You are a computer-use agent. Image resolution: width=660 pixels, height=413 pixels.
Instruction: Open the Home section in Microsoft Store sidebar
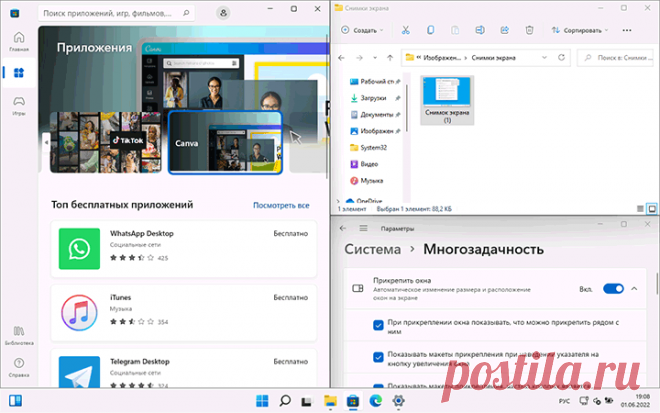coord(19,41)
